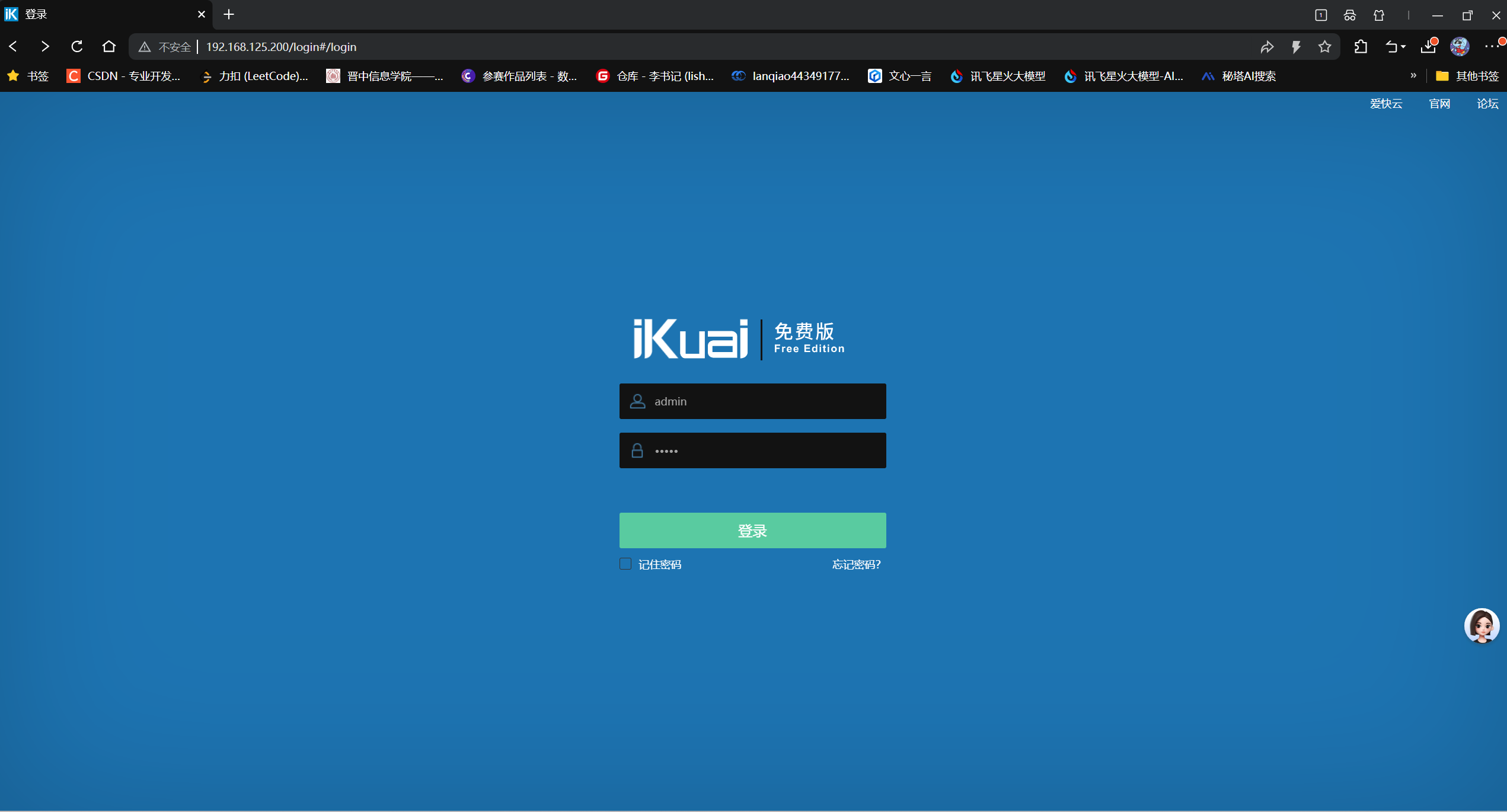Open the 讯飞星火大模型 bookmark
The image size is (1507, 812).
click(x=998, y=76)
